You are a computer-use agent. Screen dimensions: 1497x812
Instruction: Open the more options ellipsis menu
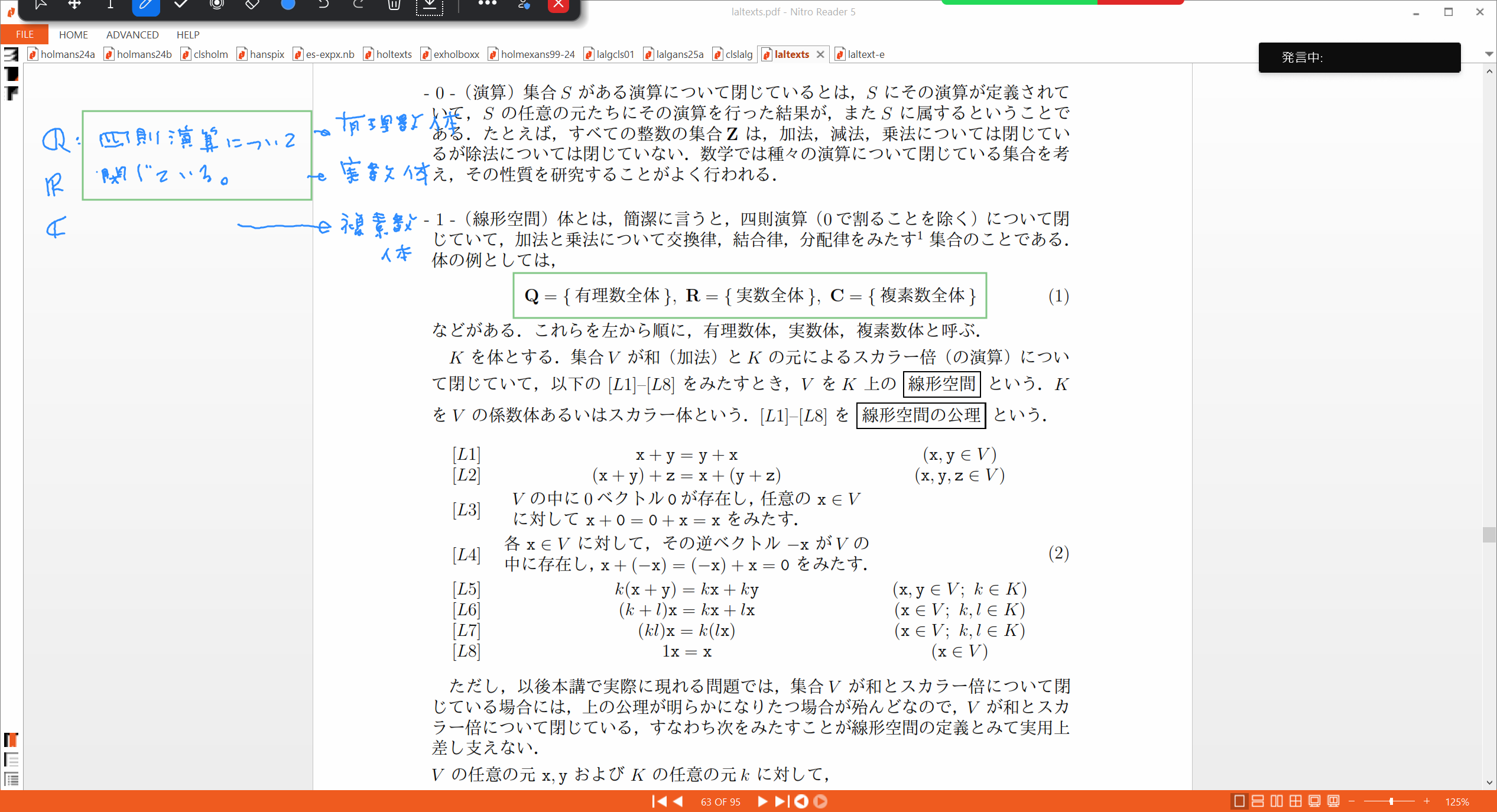(488, 4)
